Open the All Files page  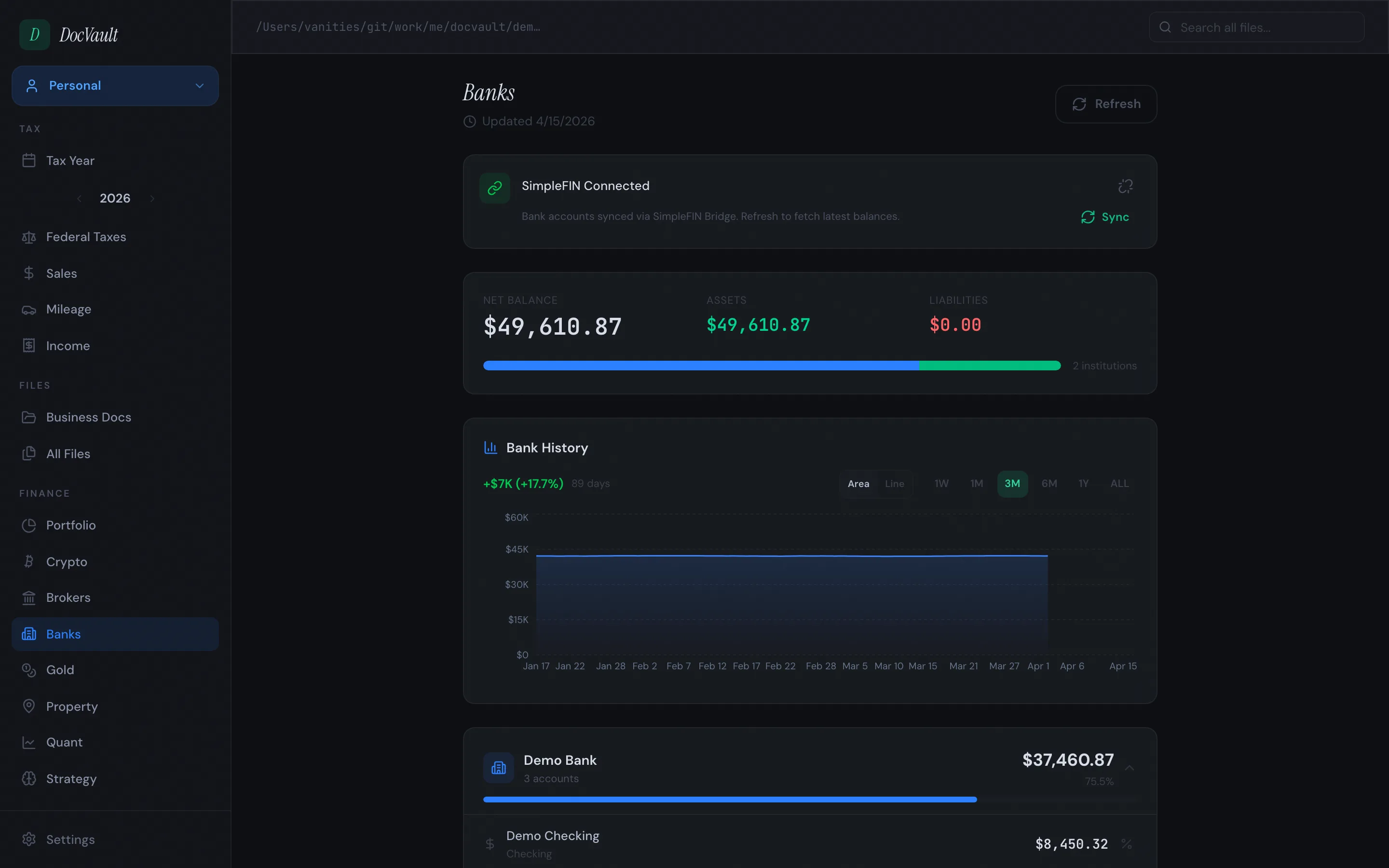click(115, 453)
